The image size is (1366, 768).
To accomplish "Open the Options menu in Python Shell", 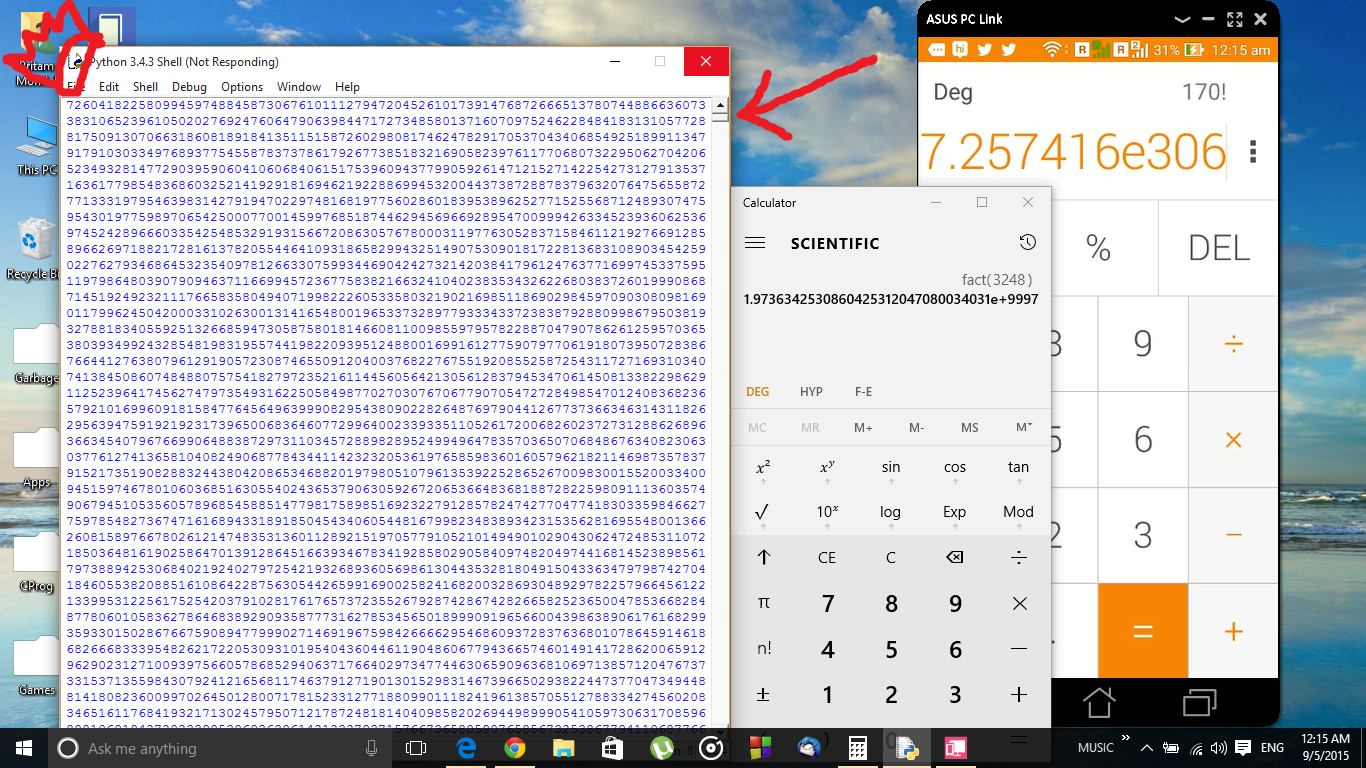I will [244, 86].
